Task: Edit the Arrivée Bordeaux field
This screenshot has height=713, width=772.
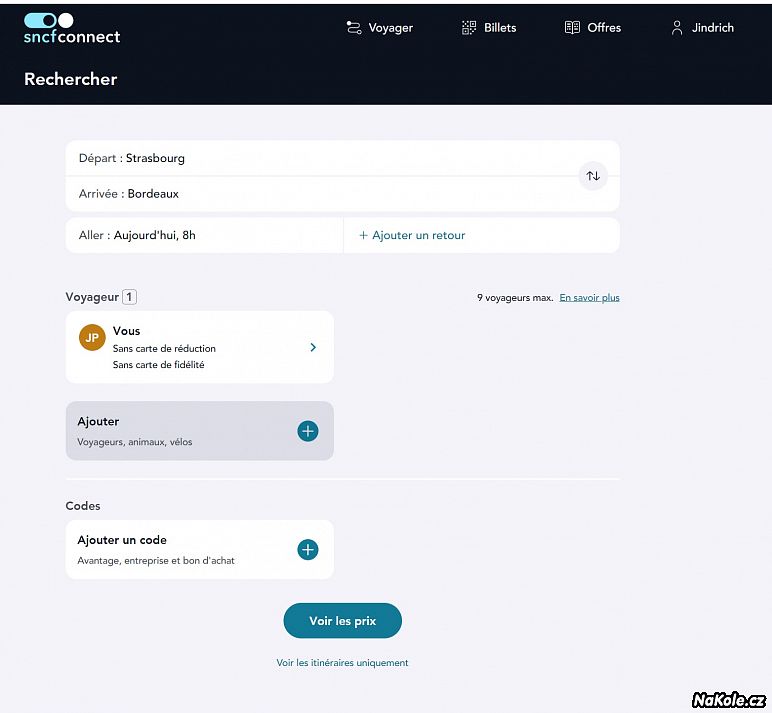Action: click(x=320, y=194)
